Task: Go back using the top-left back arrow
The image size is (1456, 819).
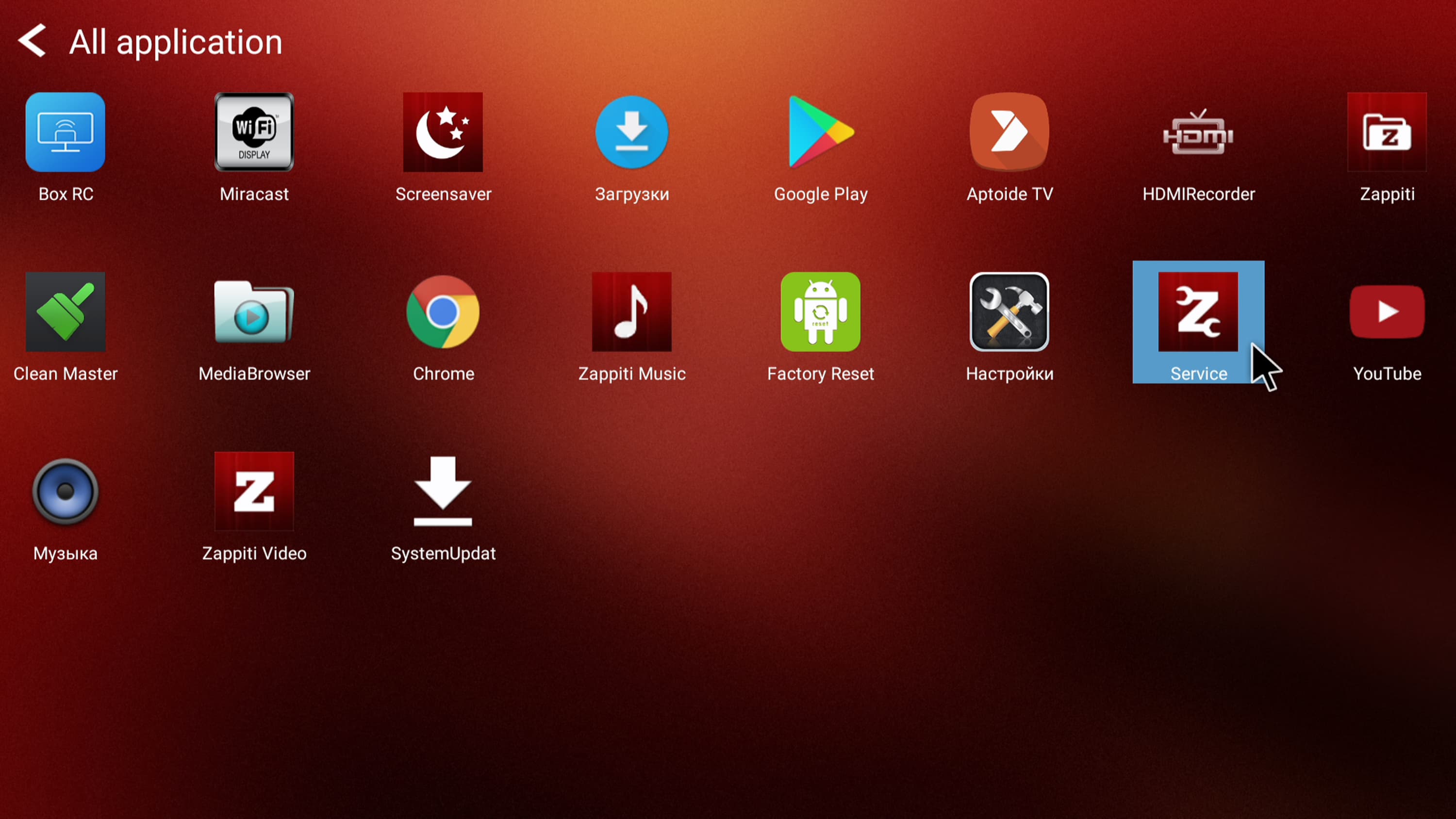Action: [x=32, y=41]
